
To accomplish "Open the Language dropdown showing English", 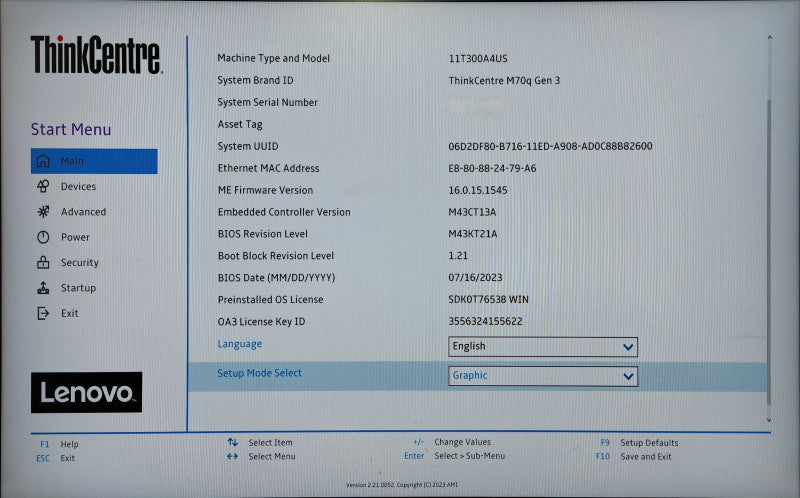I will click(543, 346).
